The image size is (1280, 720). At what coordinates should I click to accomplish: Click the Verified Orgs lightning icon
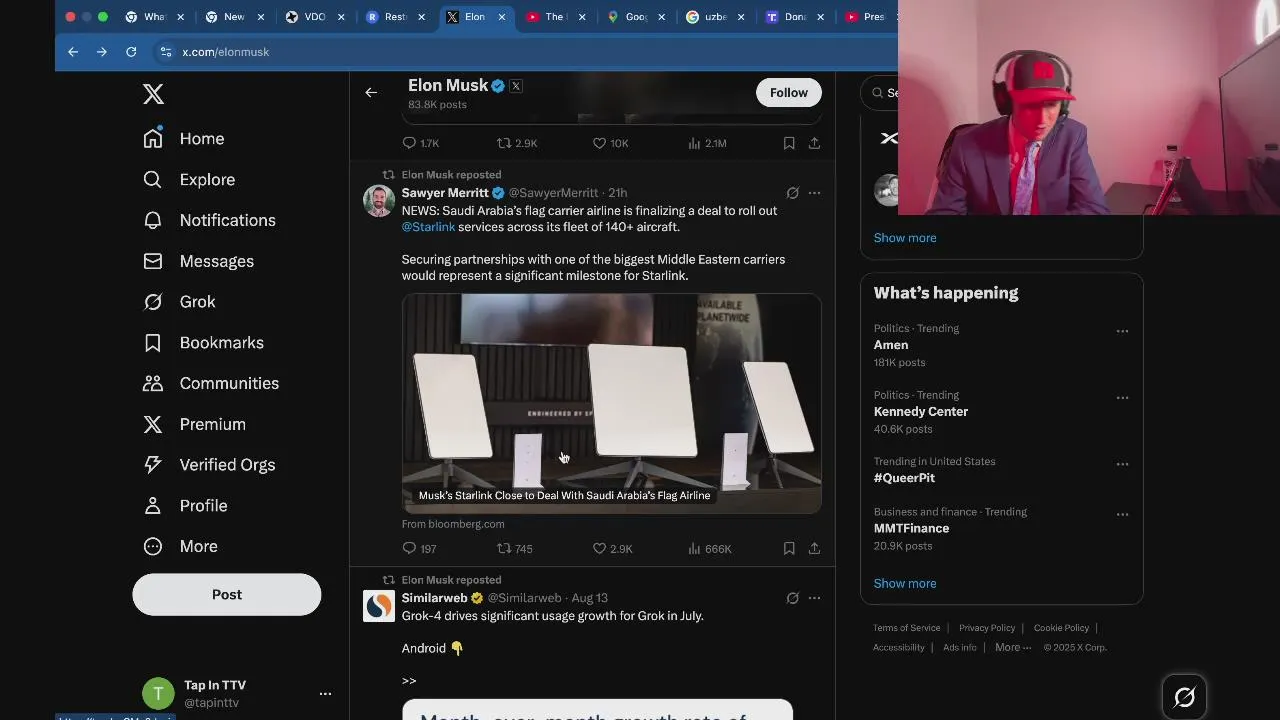click(153, 465)
